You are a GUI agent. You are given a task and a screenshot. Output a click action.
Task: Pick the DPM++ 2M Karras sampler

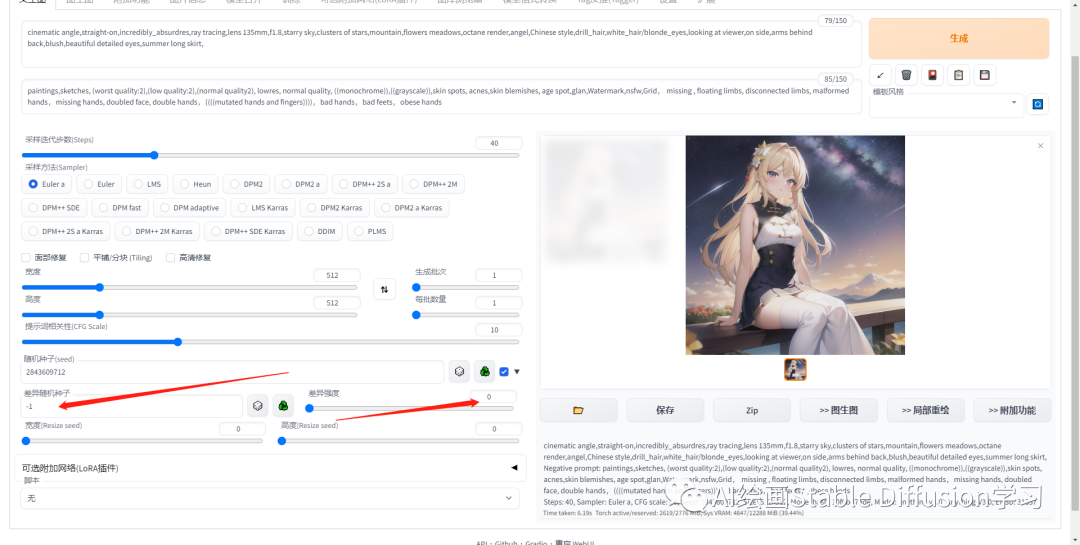(x=157, y=231)
